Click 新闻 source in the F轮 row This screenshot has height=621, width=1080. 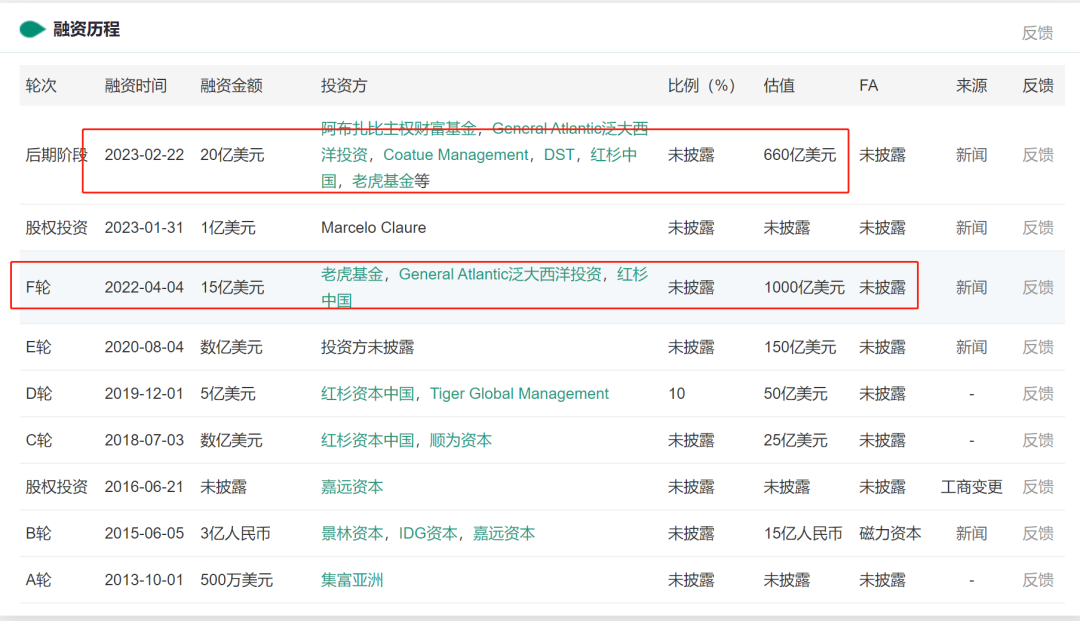[971, 288]
